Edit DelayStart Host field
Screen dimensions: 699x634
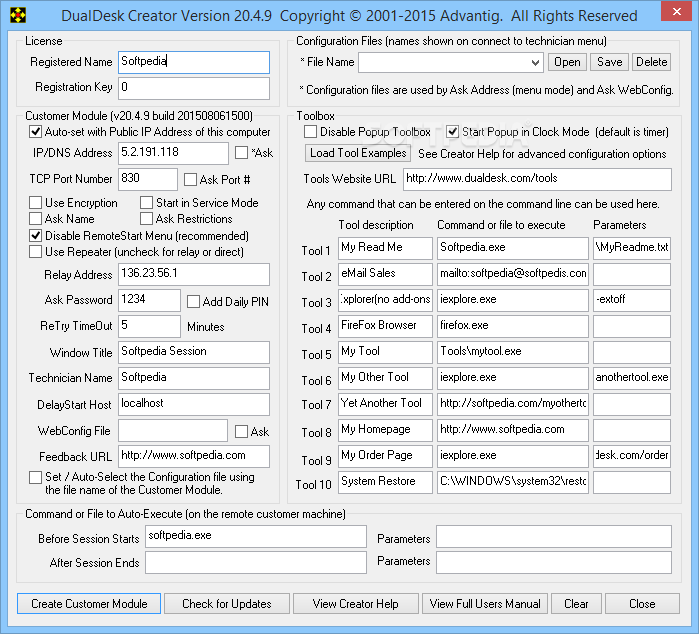194,404
